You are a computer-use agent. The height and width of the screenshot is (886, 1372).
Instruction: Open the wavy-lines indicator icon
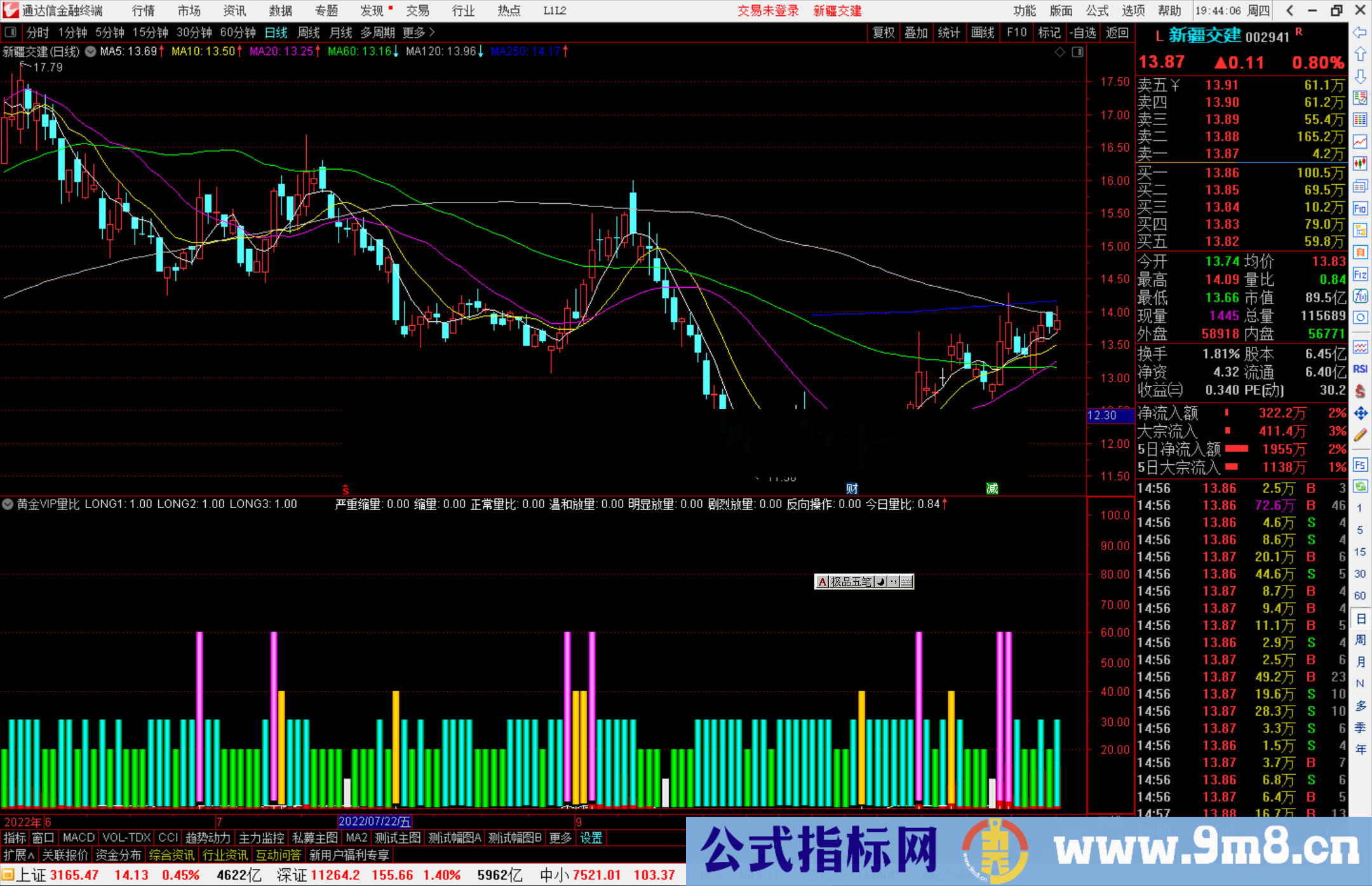(1360, 347)
